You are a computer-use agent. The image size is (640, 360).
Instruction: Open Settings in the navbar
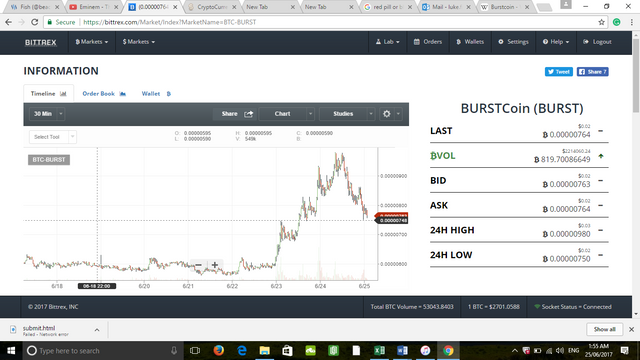click(513, 42)
